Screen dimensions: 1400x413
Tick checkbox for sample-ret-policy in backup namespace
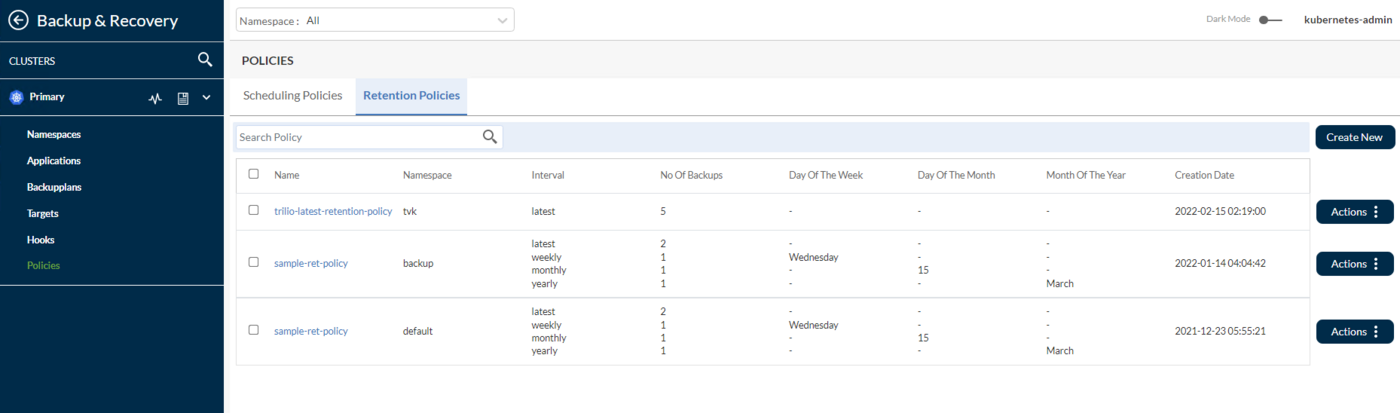pos(253,263)
